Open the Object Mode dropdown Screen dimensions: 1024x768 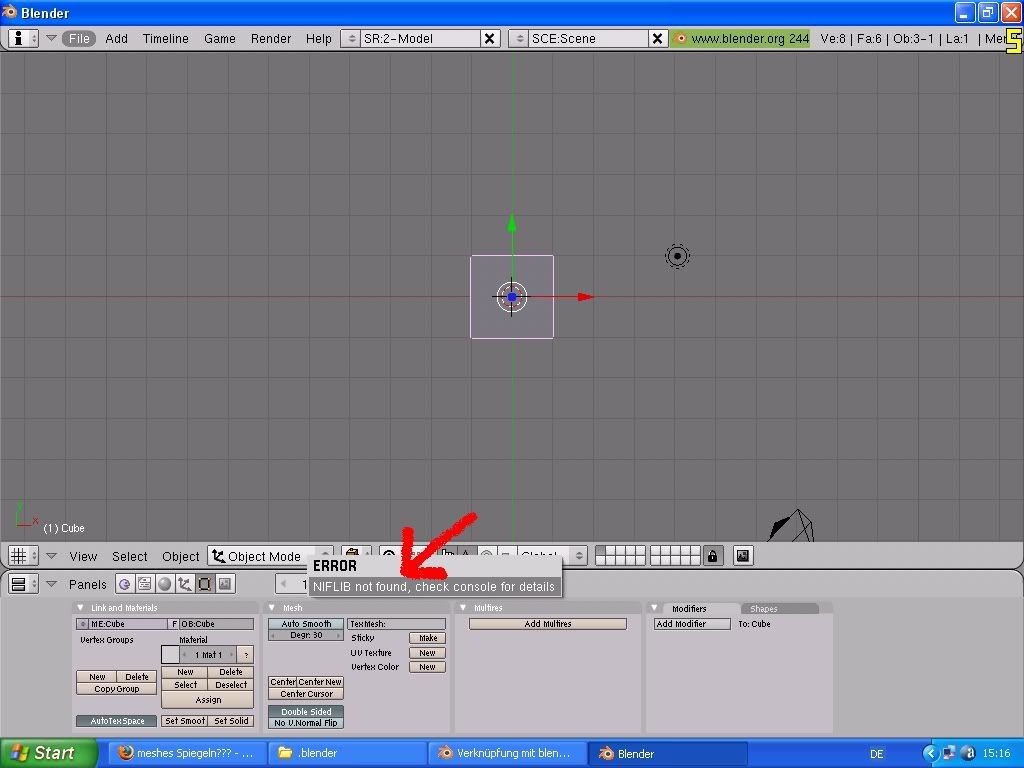(x=270, y=556)
